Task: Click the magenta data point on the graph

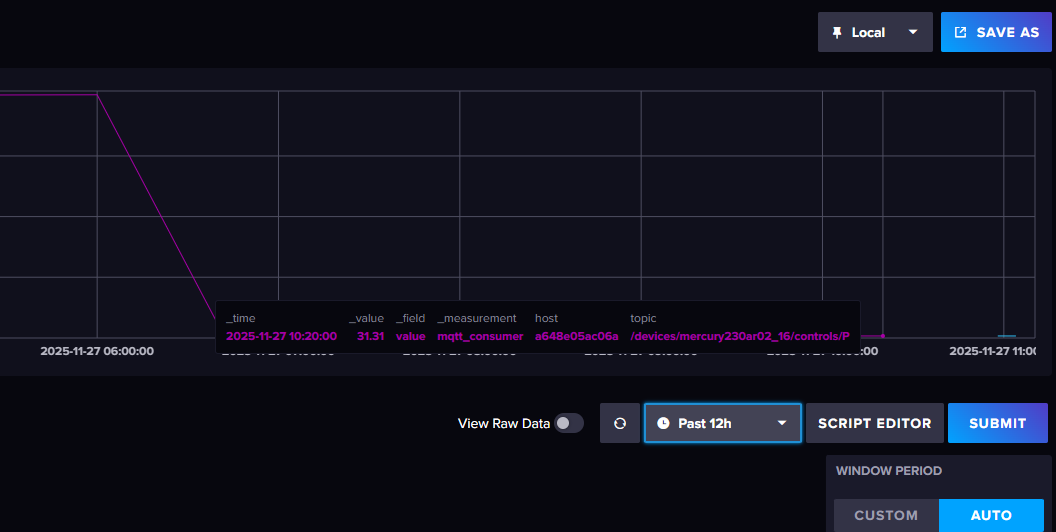Action: tap(882, 336)
